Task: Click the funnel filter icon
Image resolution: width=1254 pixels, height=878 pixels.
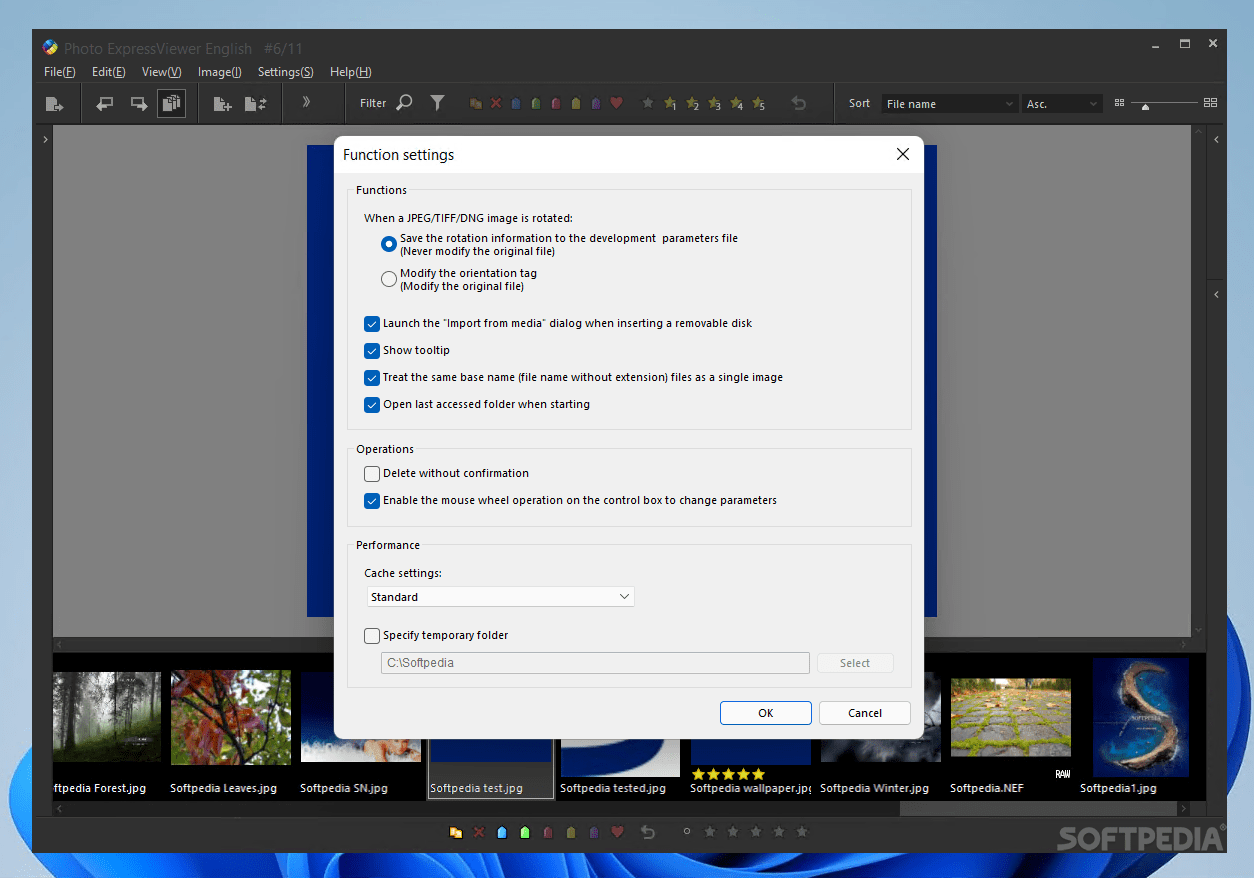Action: (437, 103)
